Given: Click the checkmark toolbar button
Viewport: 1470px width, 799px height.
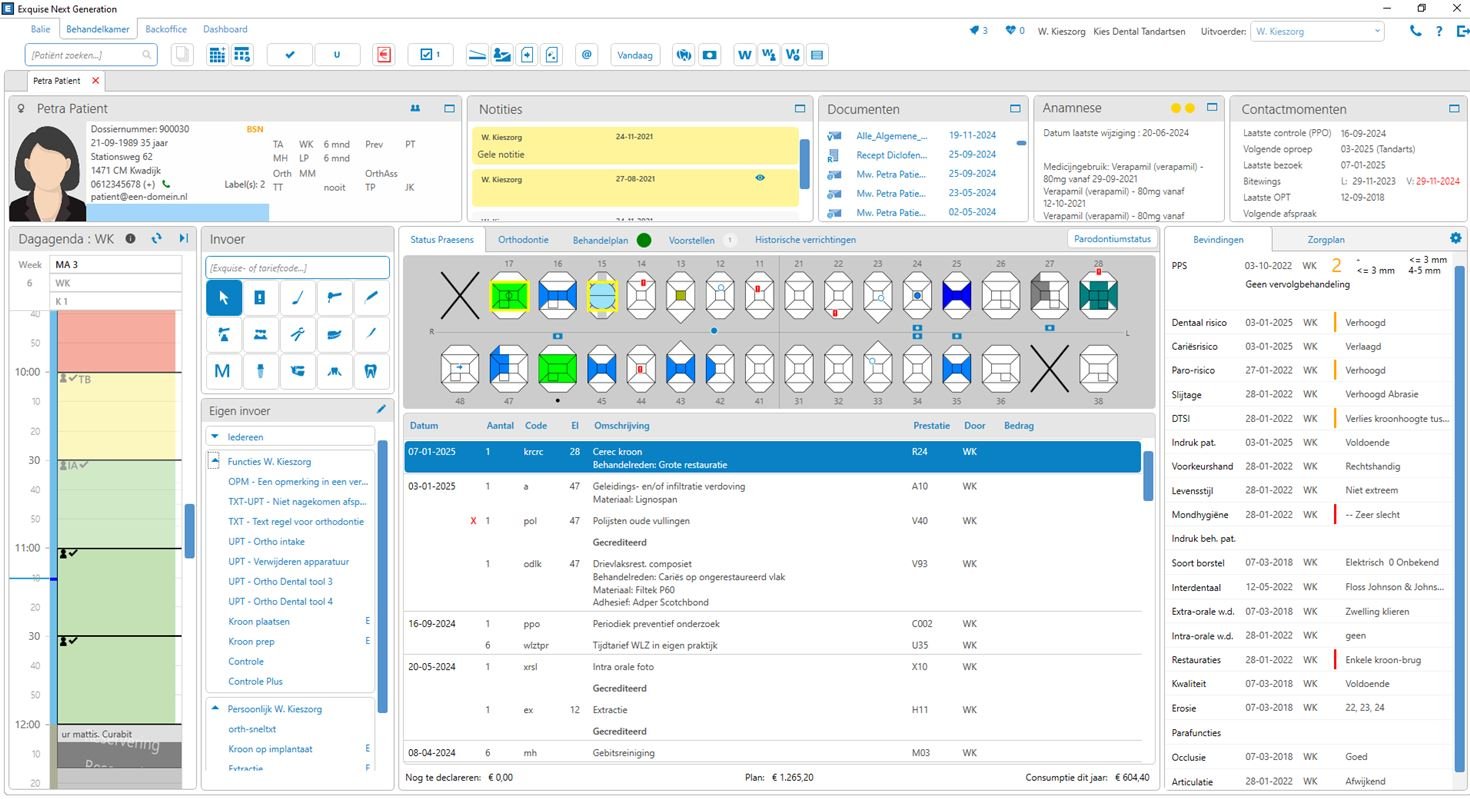Looking at the screenshot, I should 290,55.
